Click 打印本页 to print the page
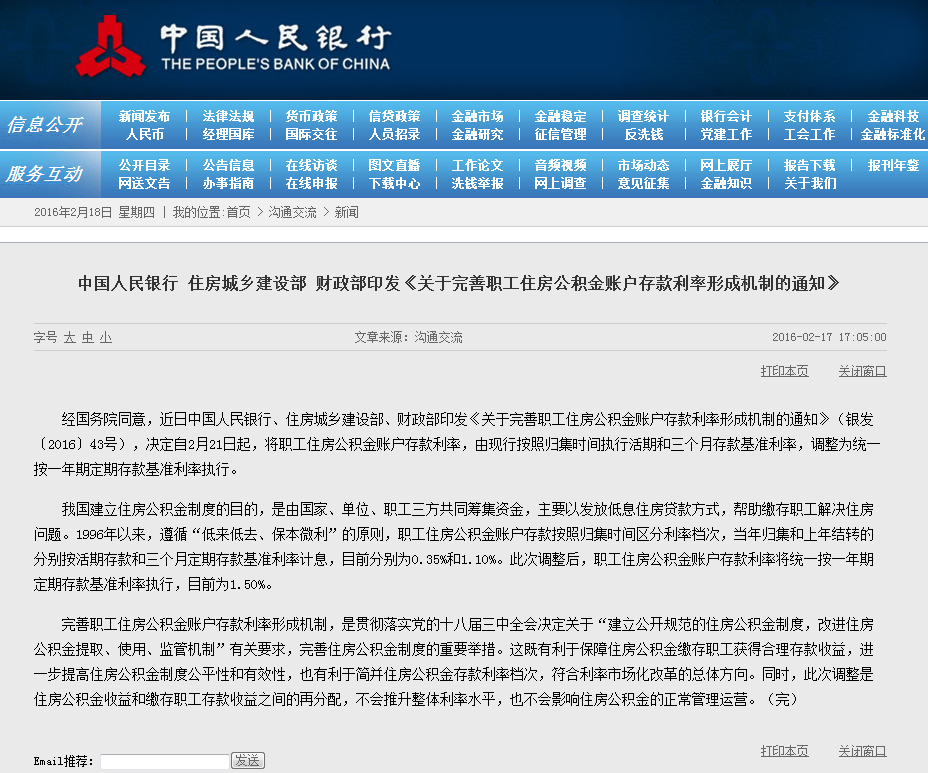 tap(783, 370)
